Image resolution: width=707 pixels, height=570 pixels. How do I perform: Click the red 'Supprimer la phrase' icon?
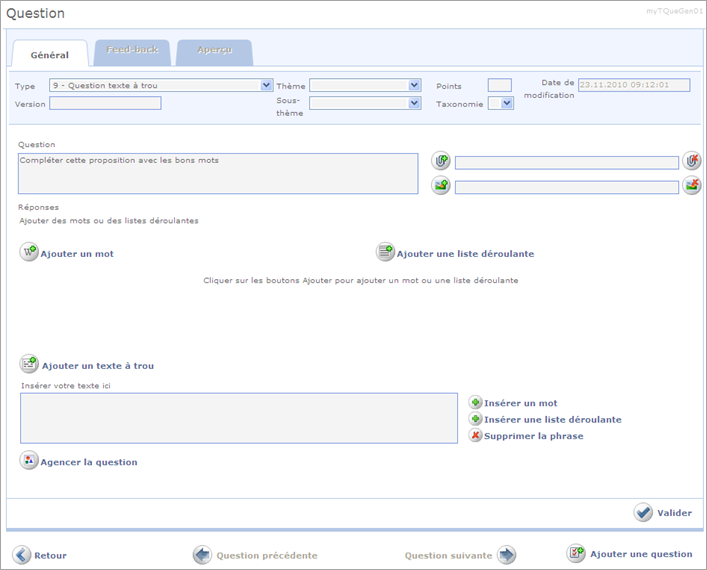[x=476, y=436]
